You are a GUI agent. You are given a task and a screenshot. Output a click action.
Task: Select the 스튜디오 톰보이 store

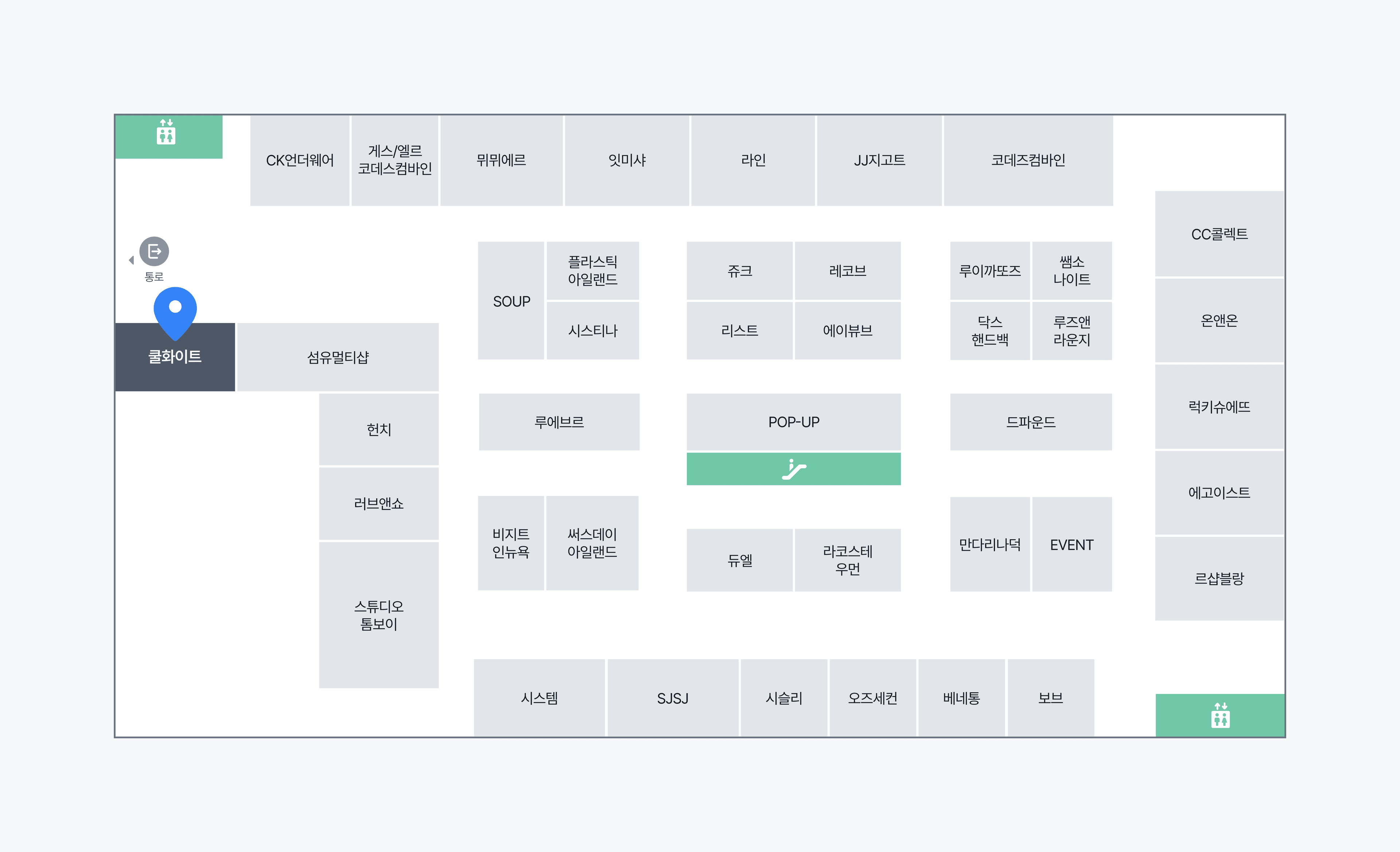tap(379, 615)
